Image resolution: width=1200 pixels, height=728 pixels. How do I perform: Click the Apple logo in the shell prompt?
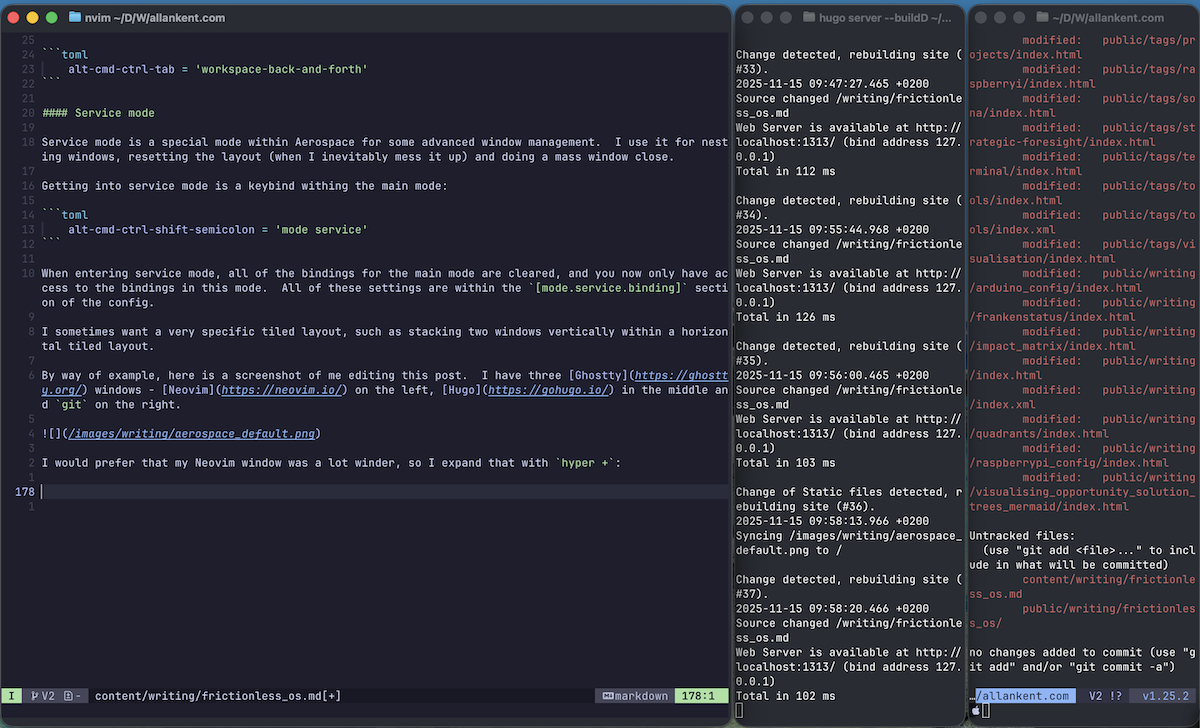(975, 710)
